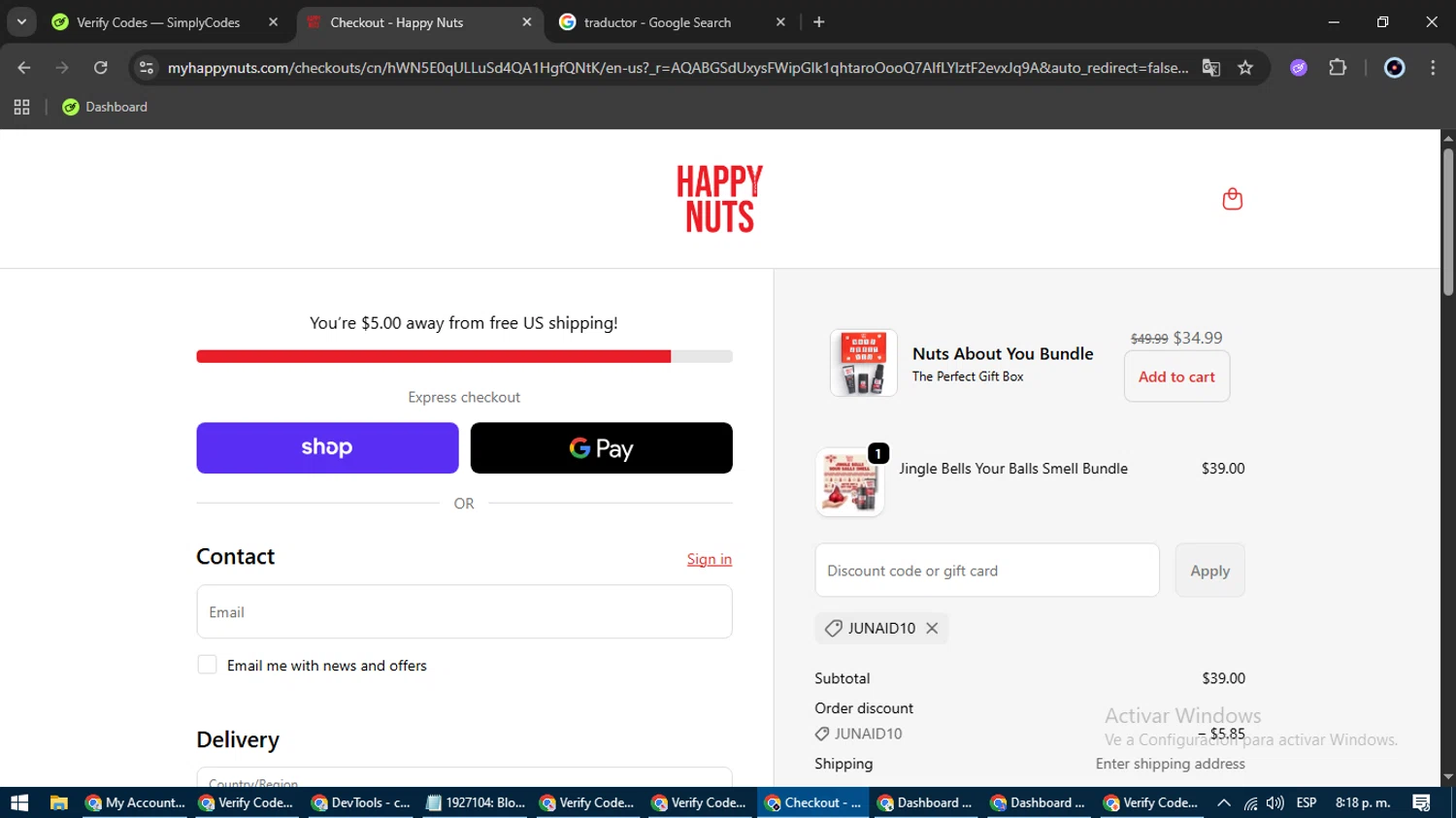
Task: Click the forward navigation arrow
Action: pos(62,68)
